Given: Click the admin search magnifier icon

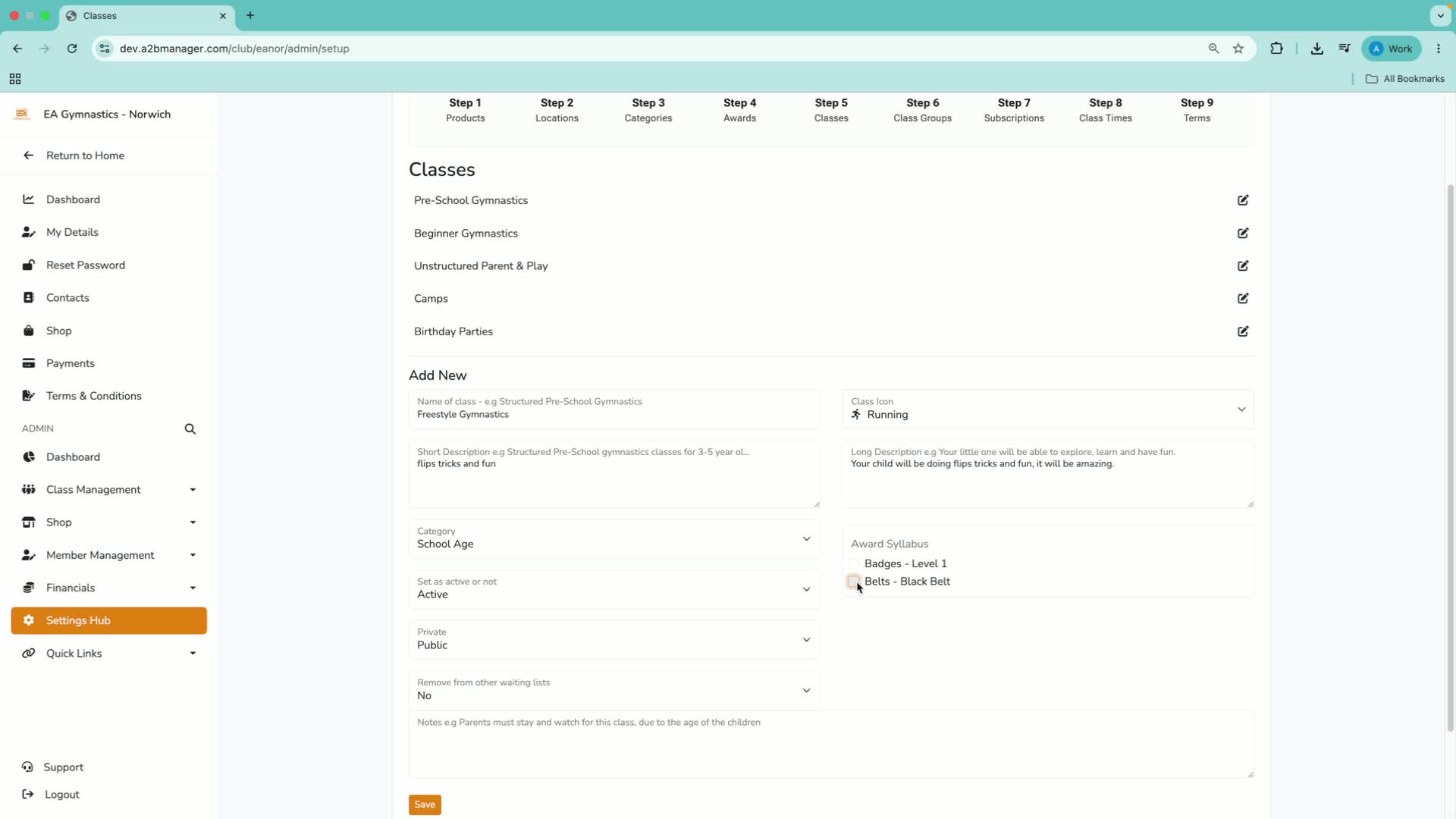Looking at the screenshot, I should click(190, 429).
